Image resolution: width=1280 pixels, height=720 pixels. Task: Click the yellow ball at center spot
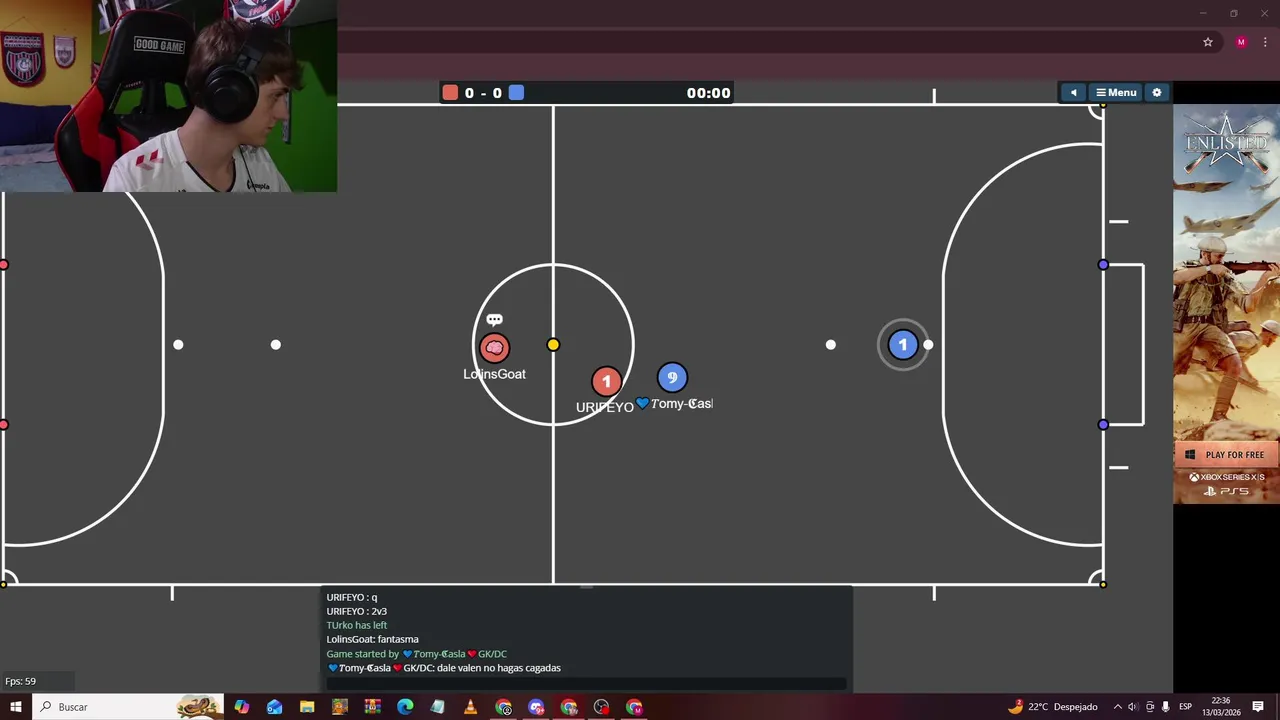[553, 345]
